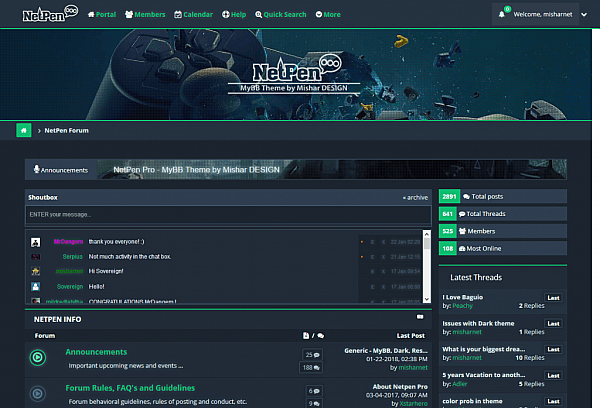Image resolution: width=600 pixels, height=408 pixels.
Task: Open the 'About Netpen Pro' last post
Action: click(x=400, y=387)
